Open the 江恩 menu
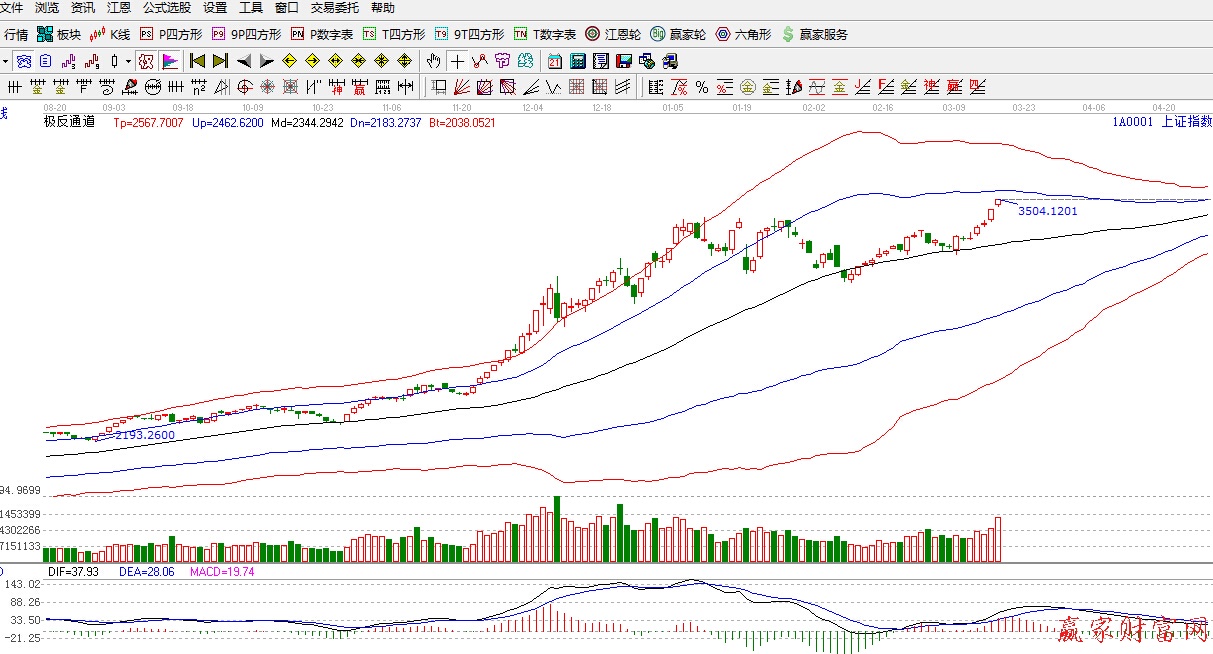Image resolution: width=1213 pixels, height=654 pixels. (118, 8)
